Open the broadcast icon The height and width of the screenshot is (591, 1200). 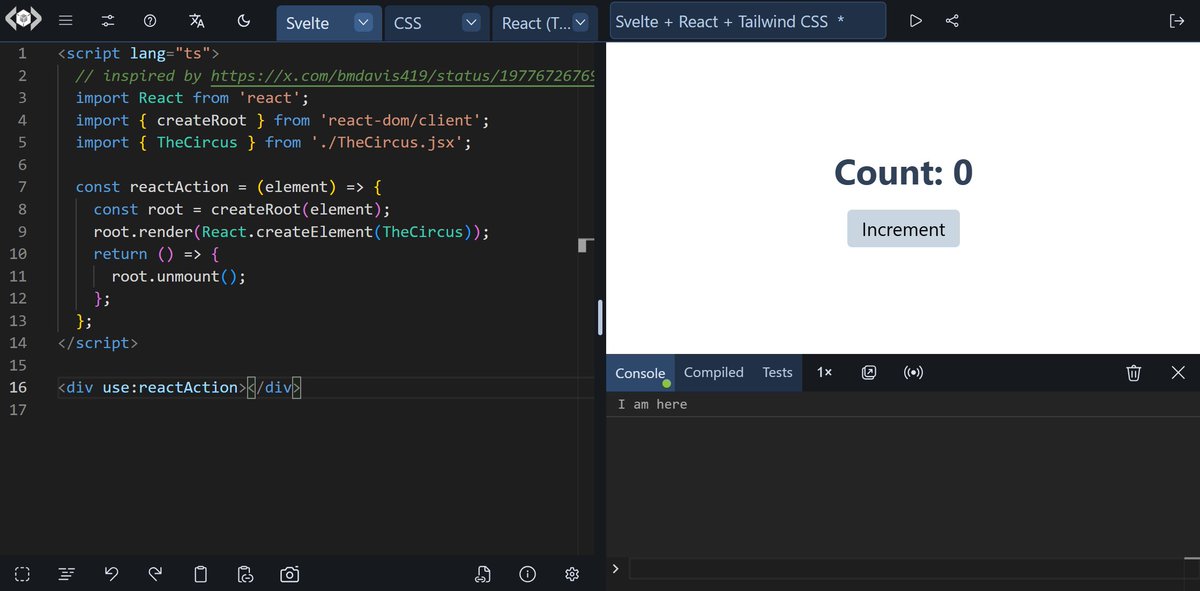pos(913,373)
